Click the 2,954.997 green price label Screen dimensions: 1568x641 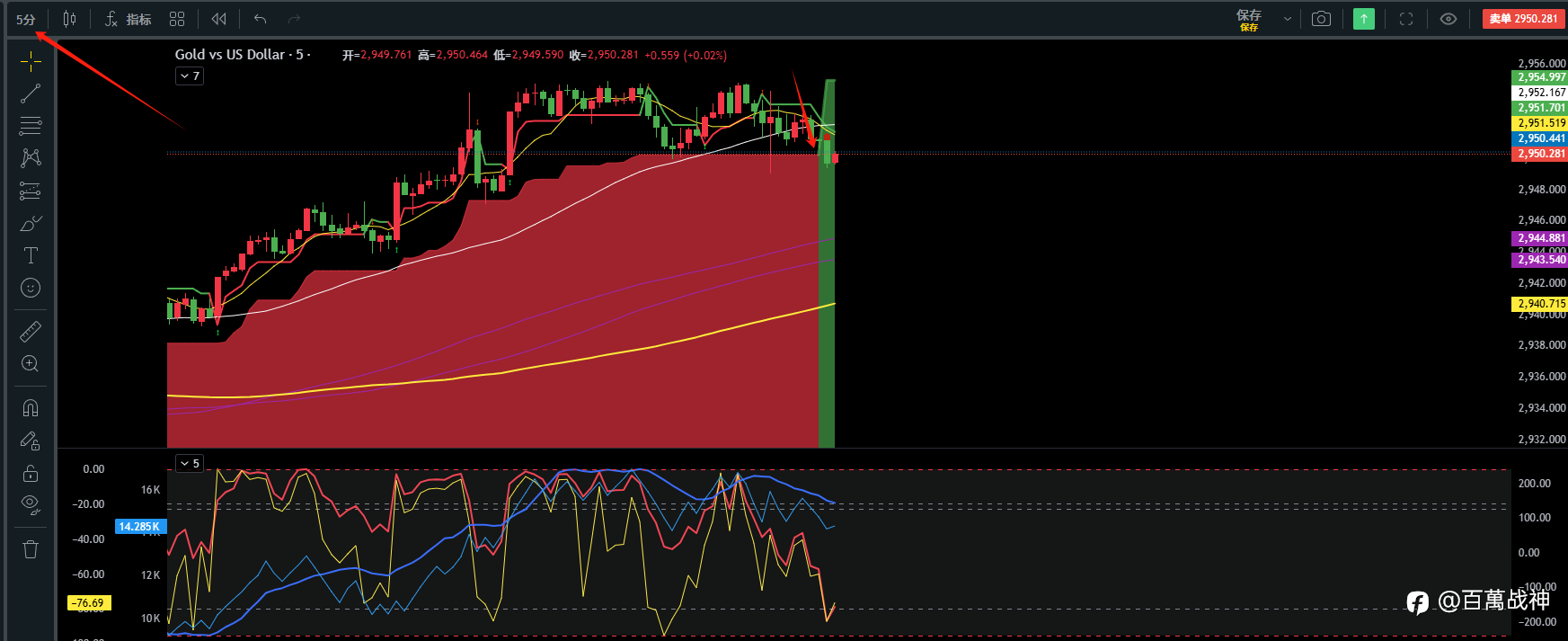(1539, 77)
